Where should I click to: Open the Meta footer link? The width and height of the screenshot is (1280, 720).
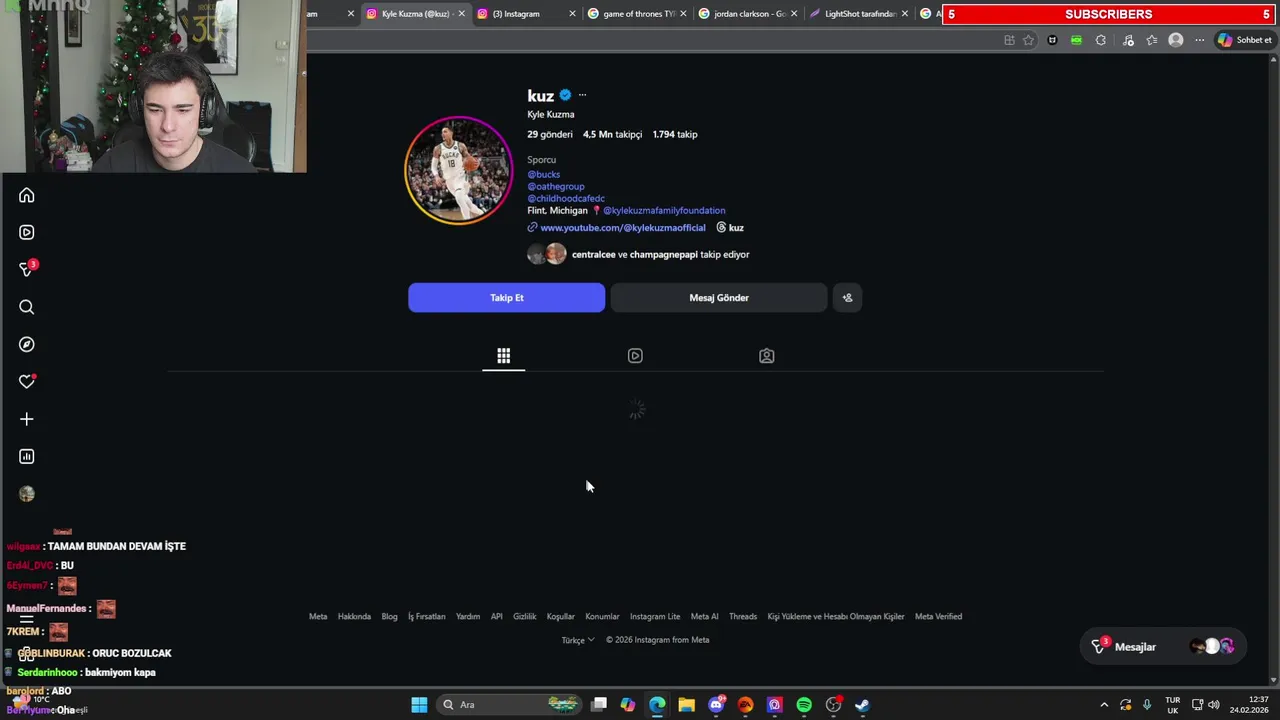(318, 616)
